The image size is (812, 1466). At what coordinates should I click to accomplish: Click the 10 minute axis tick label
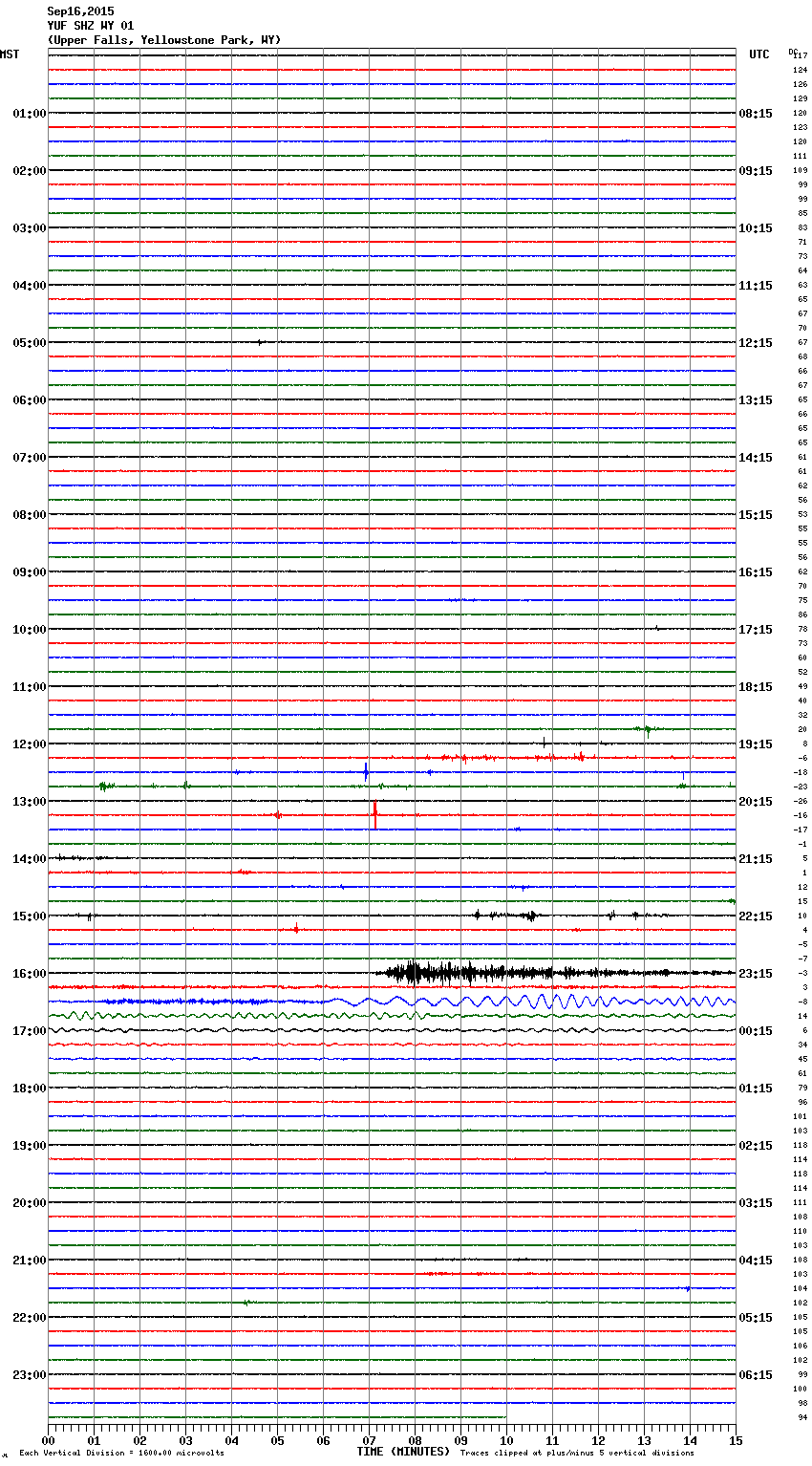[x=506, y=1440]
